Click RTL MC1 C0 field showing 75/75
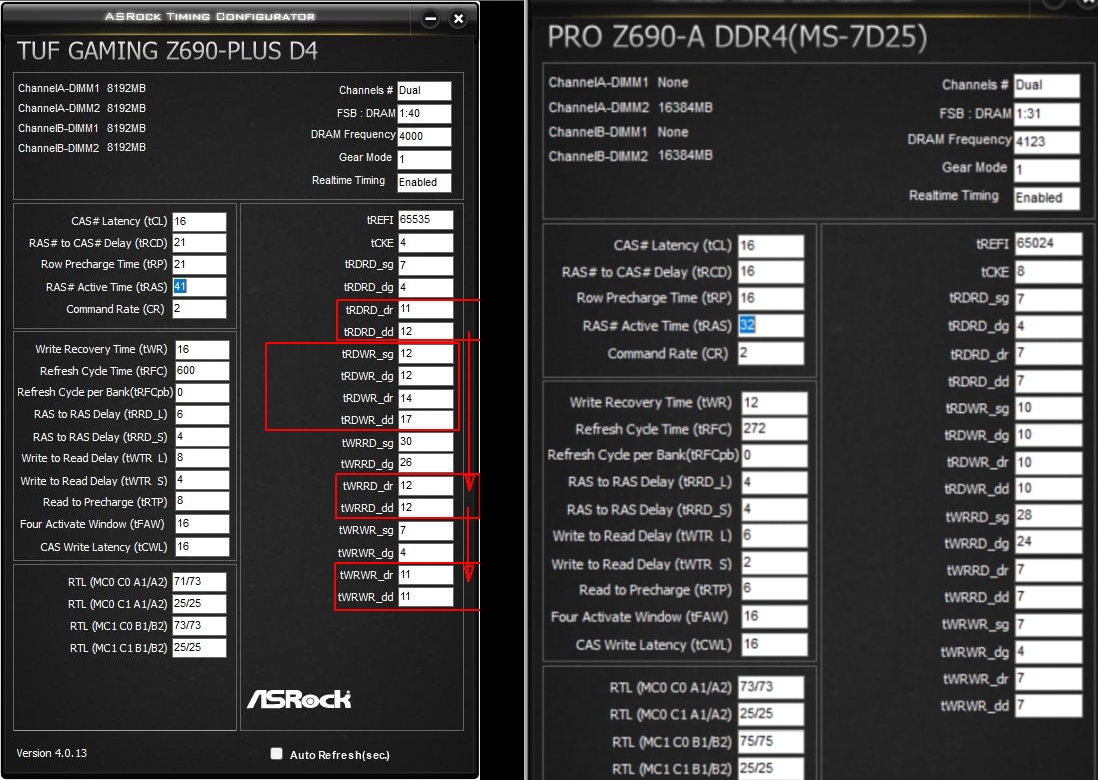 point(771,741)
